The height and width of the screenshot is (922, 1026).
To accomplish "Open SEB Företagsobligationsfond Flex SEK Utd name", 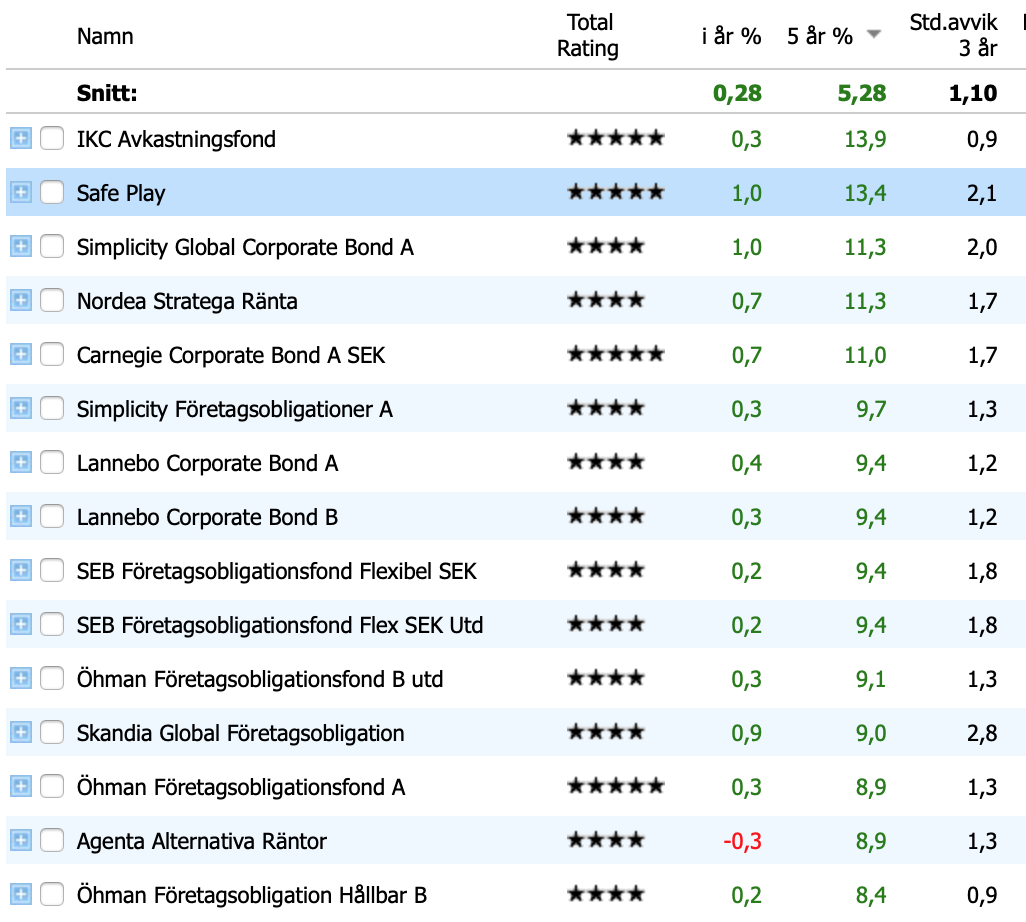I will click(x=280, y=626).
